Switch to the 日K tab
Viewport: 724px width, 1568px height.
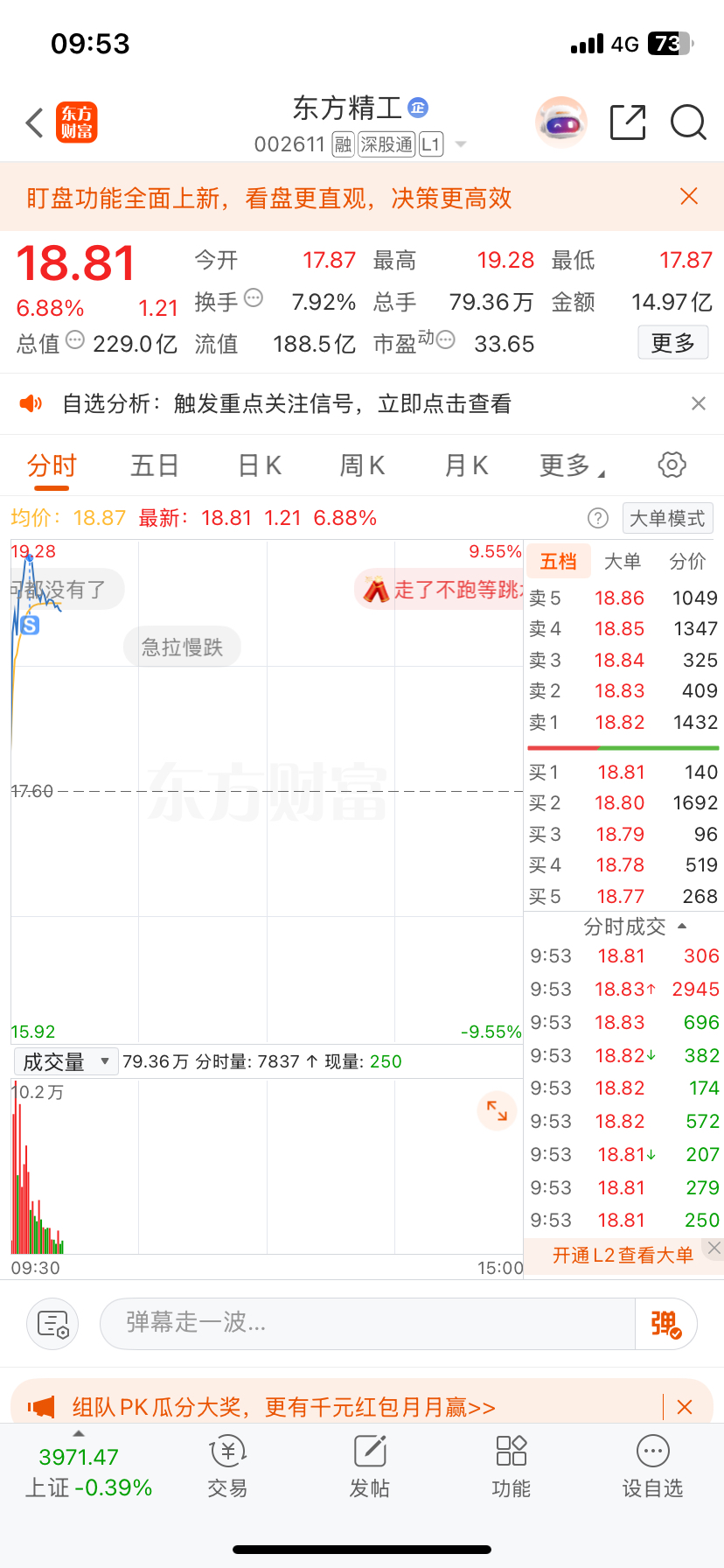click(x=260, y=465)
